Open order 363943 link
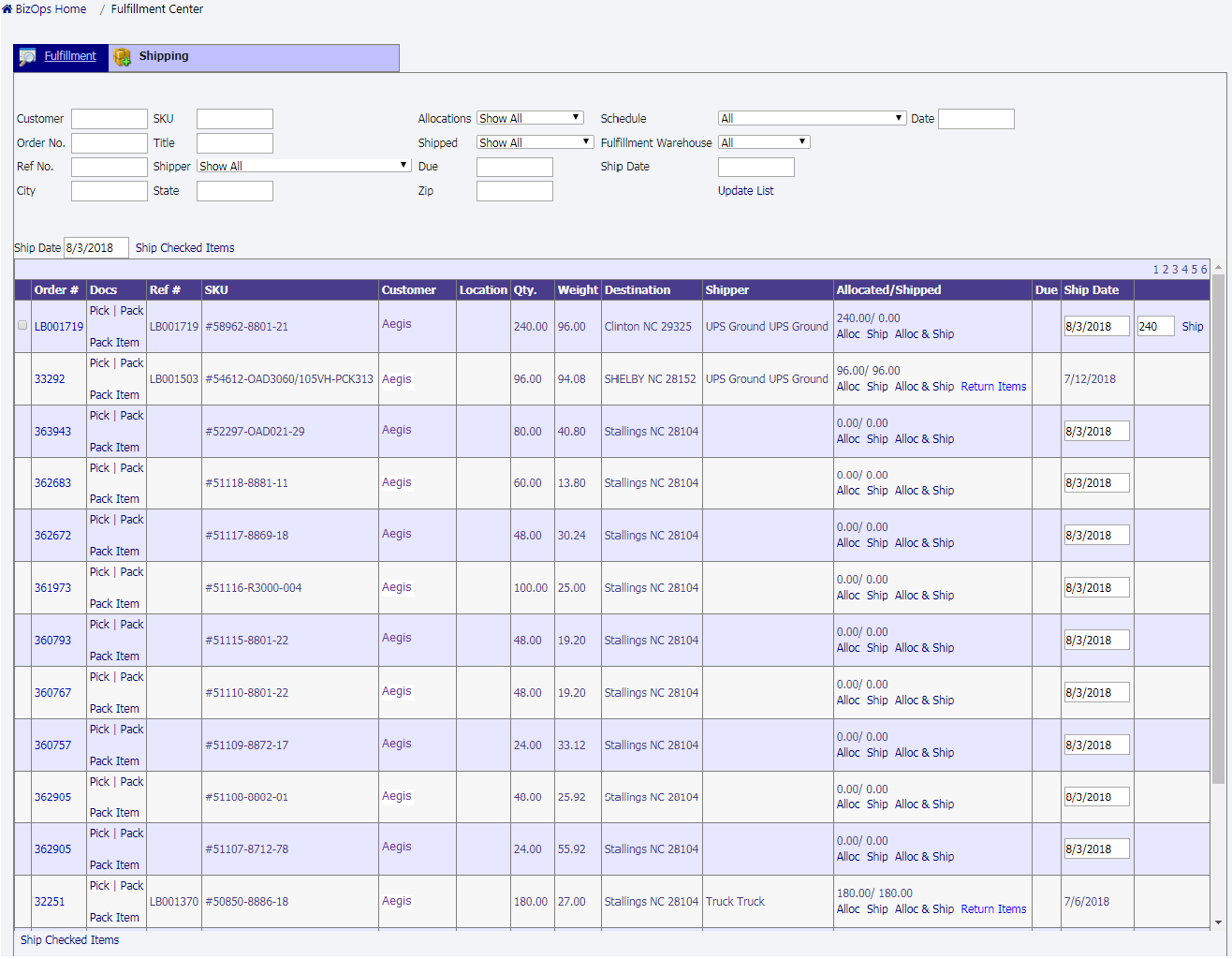Image resolution: width=1232 pixels, height=959 pixels. (x=52, y=432)
